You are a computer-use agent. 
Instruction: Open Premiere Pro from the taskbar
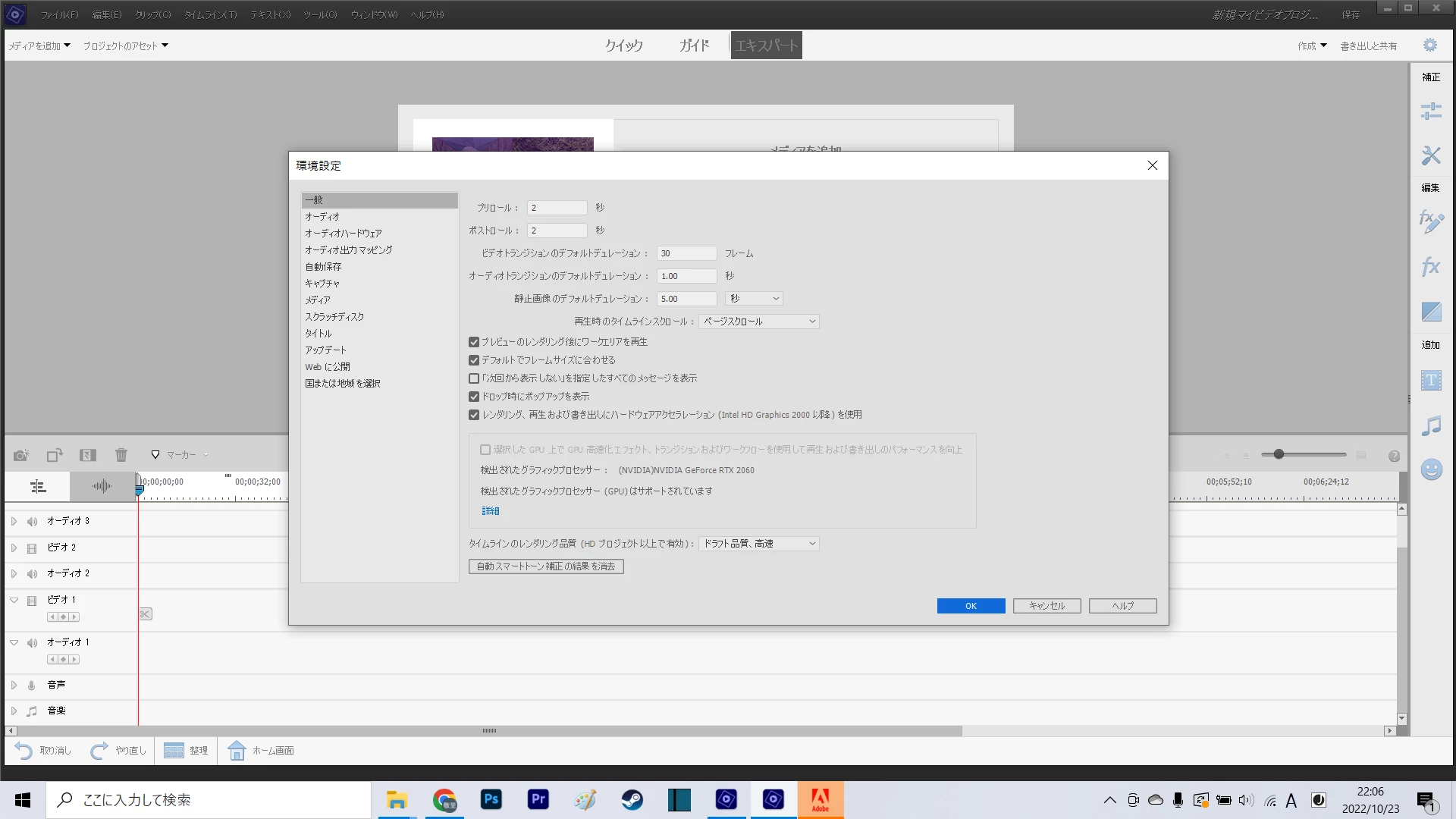pos(538,800)
